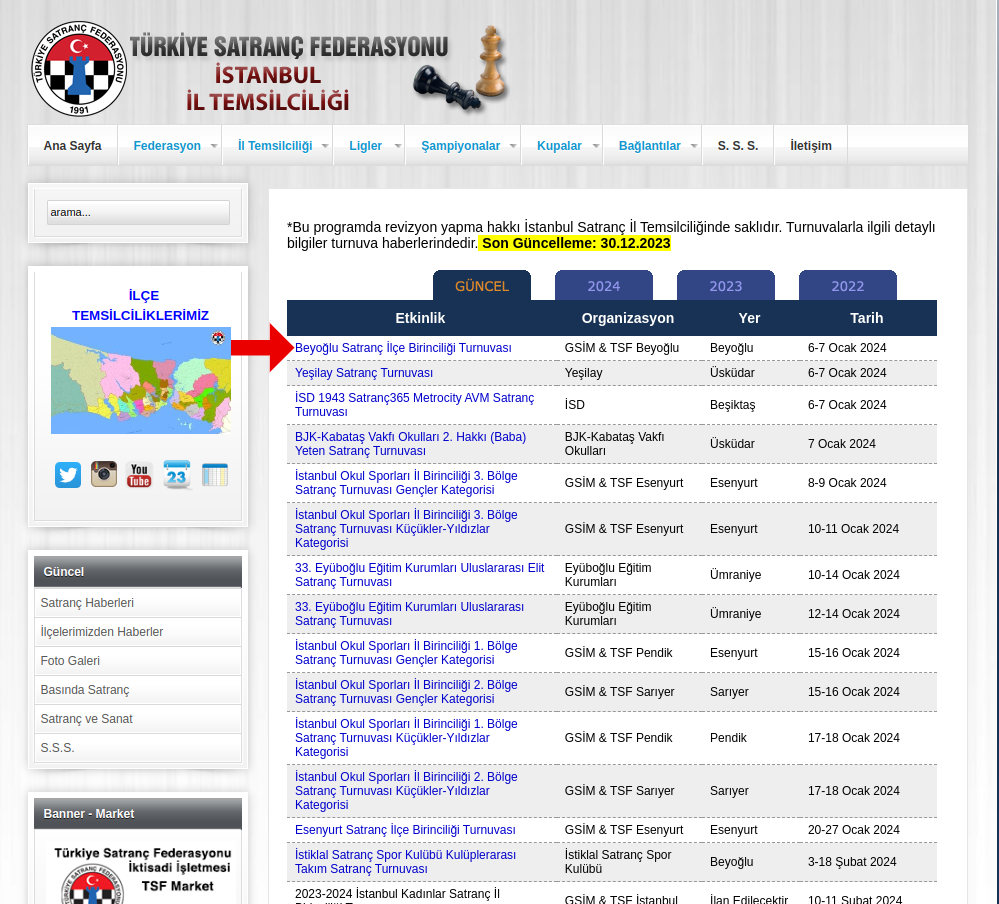Open the Instagram camera icon
Image resolution: width=999 pixels, height=904 pixels.
(104, 475)
